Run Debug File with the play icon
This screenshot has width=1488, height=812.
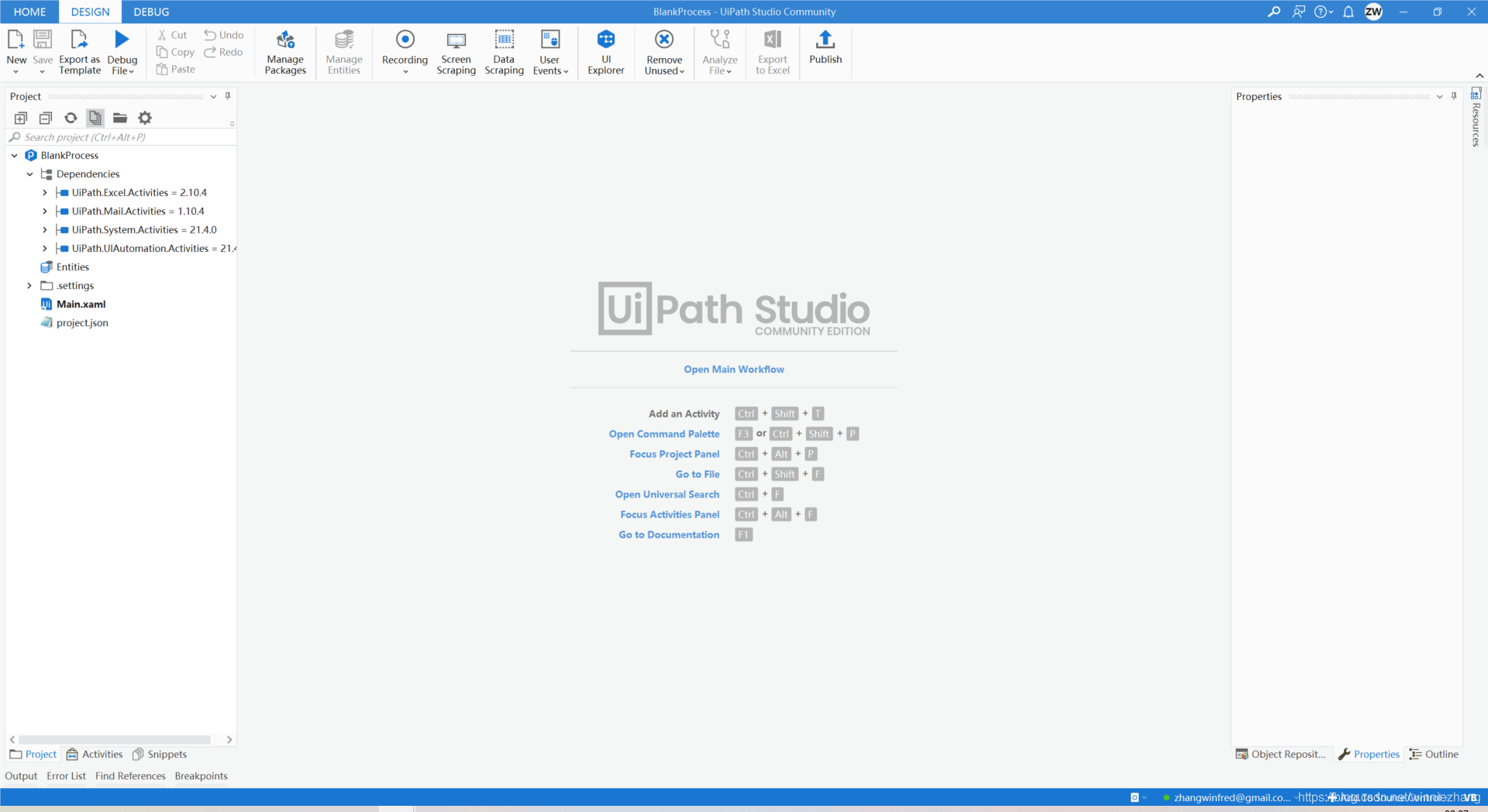tap(122, 40)
